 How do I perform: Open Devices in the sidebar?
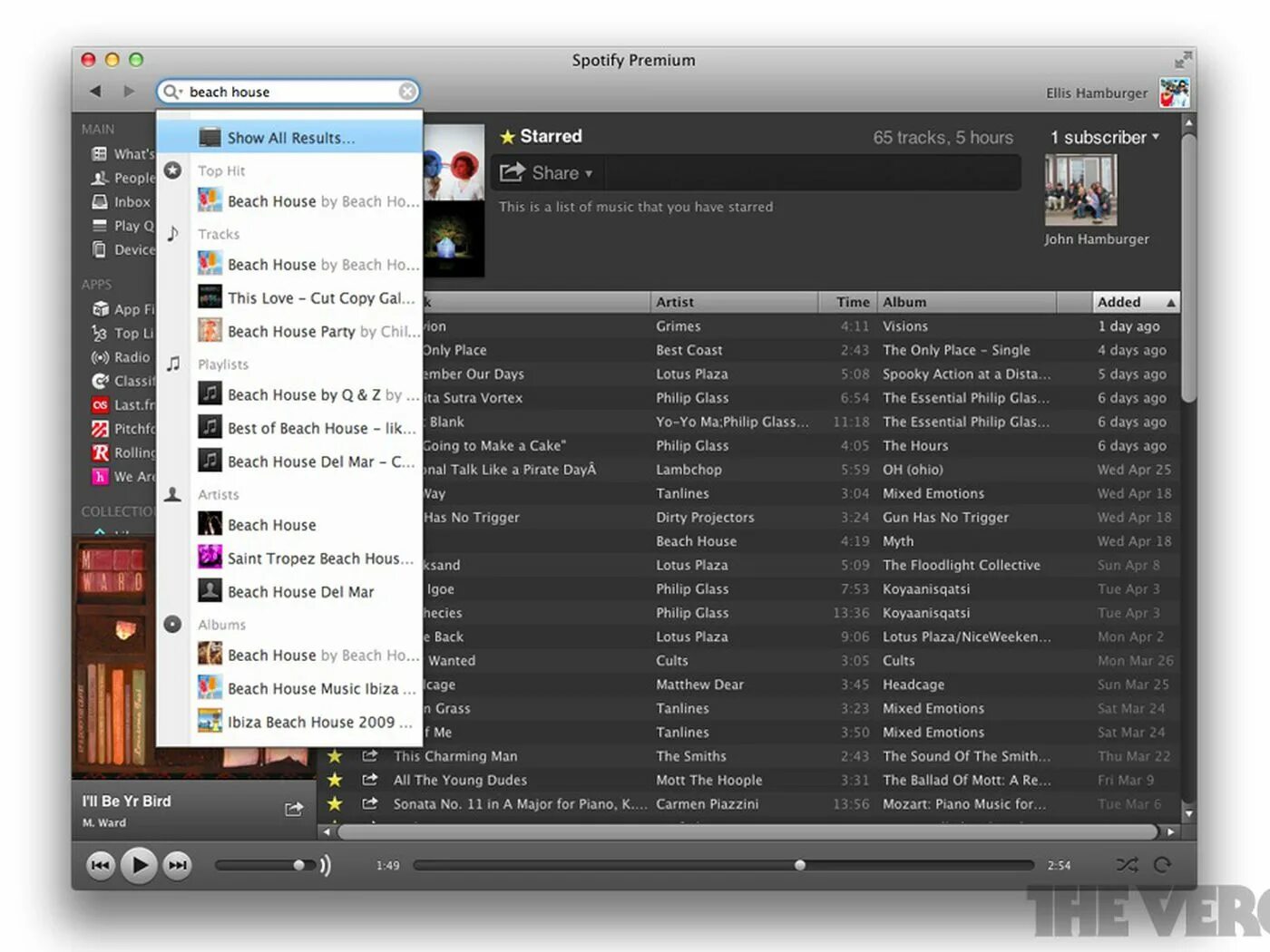pyautogui.click(x=122, y=249)
